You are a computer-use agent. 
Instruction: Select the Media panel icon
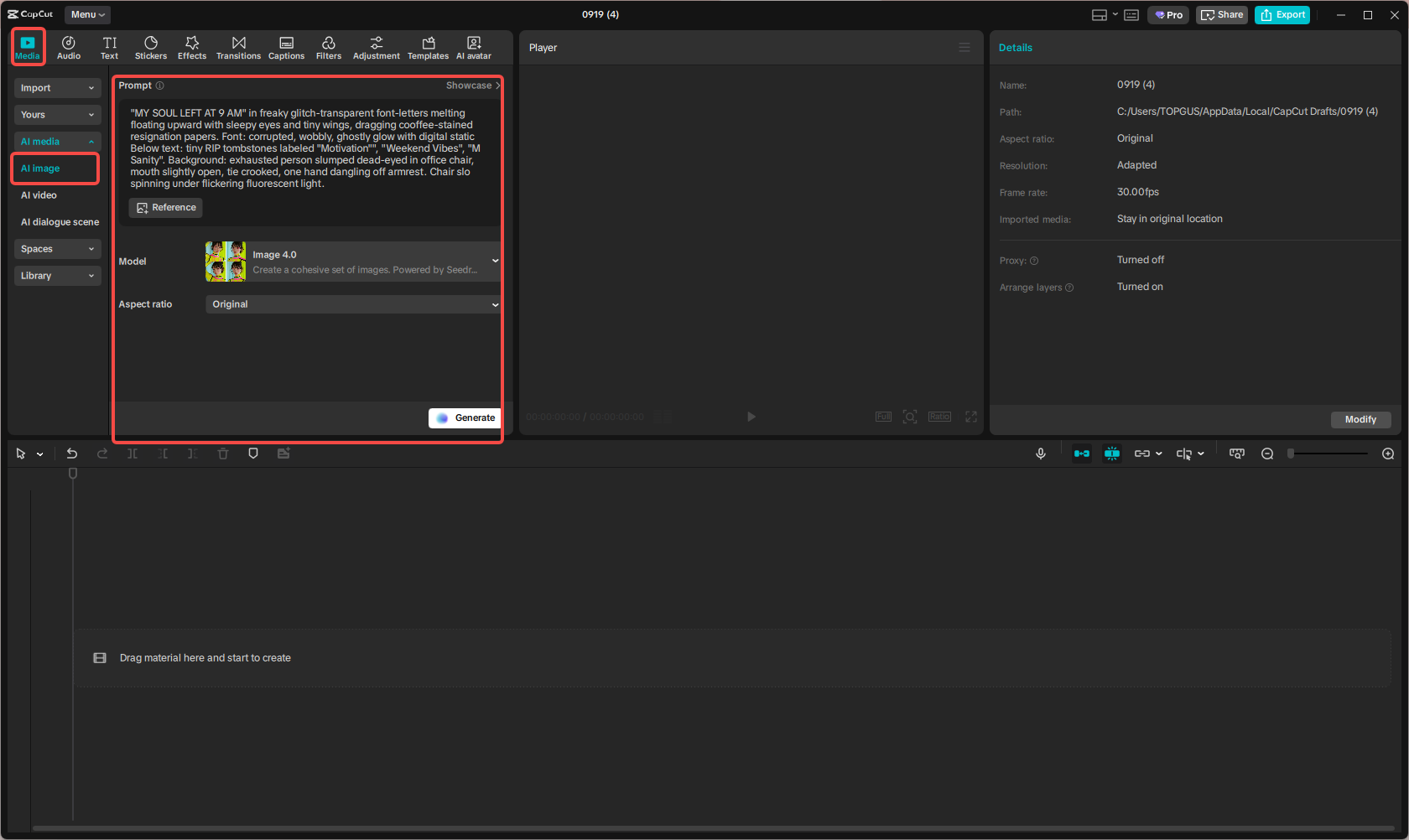pyautogui.click(x=28, y=48)
